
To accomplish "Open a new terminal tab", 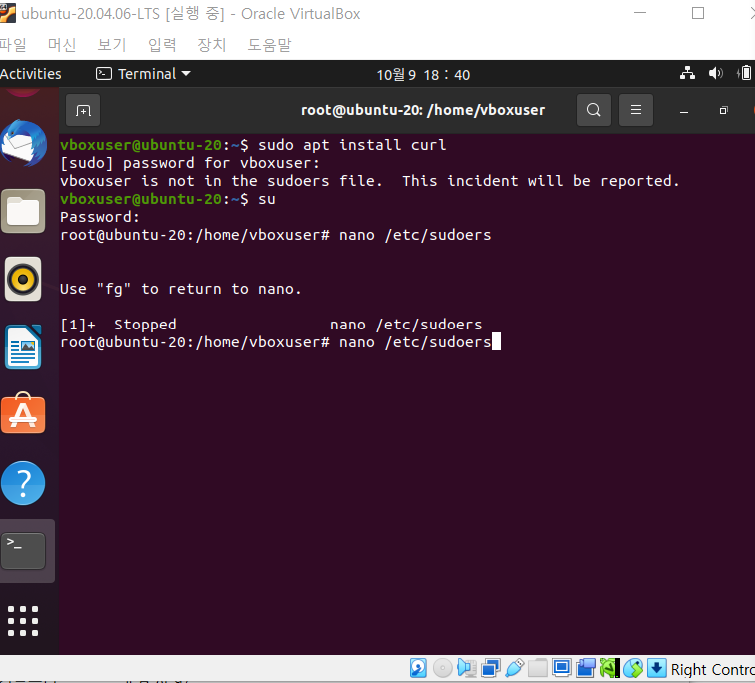I will pyautogui.click(x=83, y=110).
